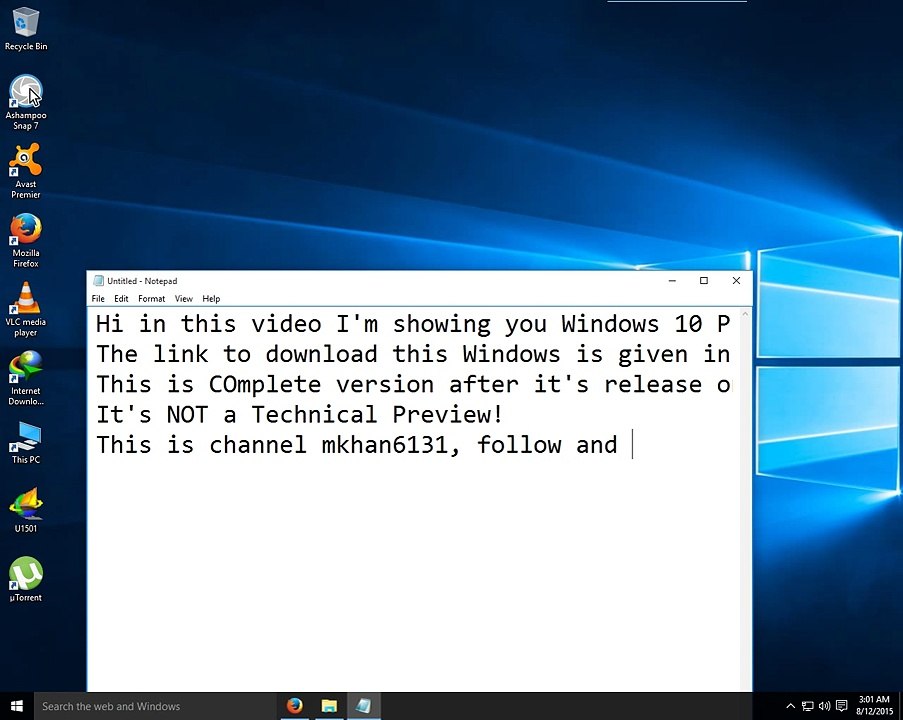The height and width of the screenshot is (720, 903).
Task: Click the Notepad scrollbar up arrow
Action: (746, 314)
